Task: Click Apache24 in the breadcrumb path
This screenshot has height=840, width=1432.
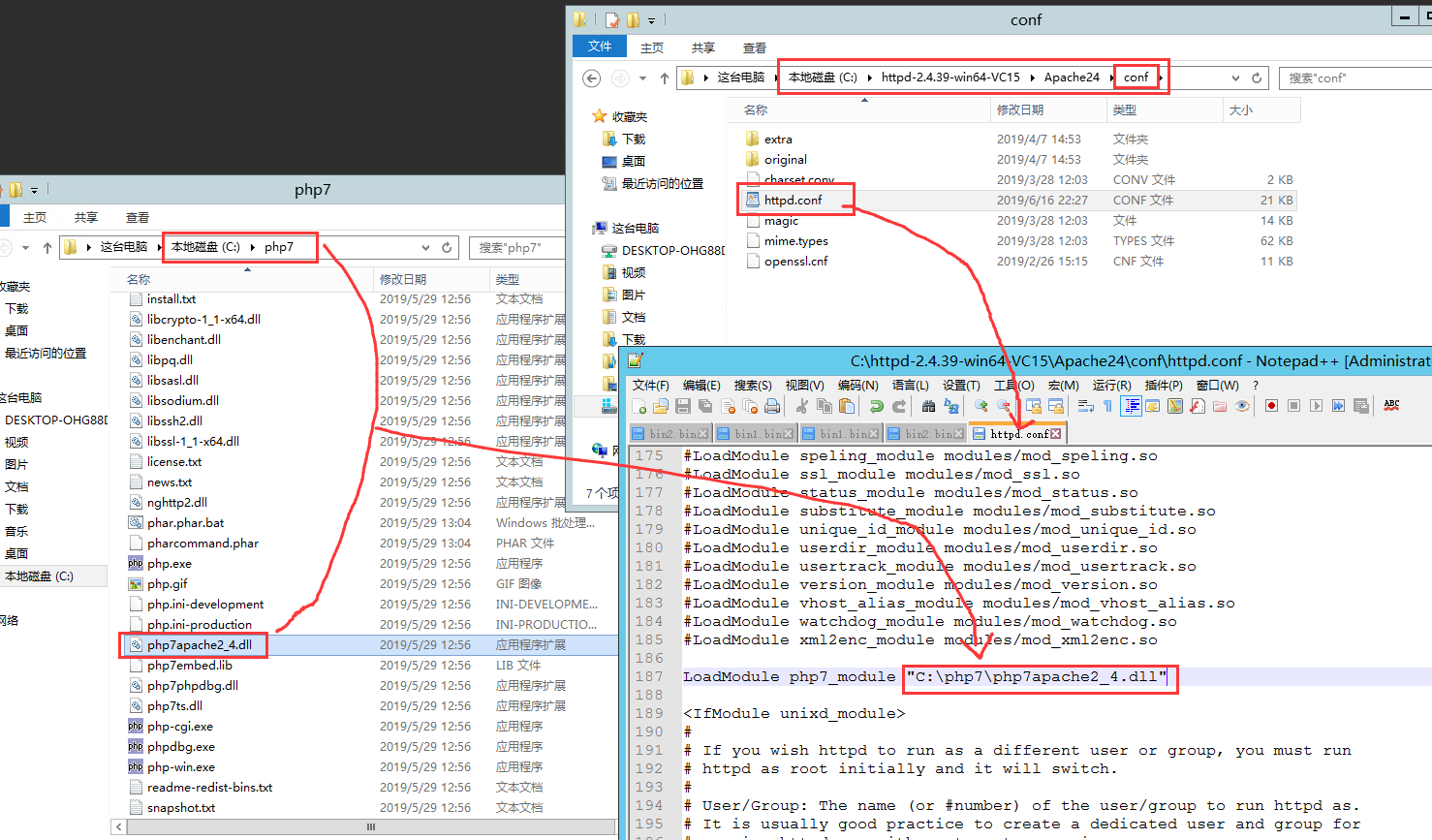Action: click(1071, 78)
